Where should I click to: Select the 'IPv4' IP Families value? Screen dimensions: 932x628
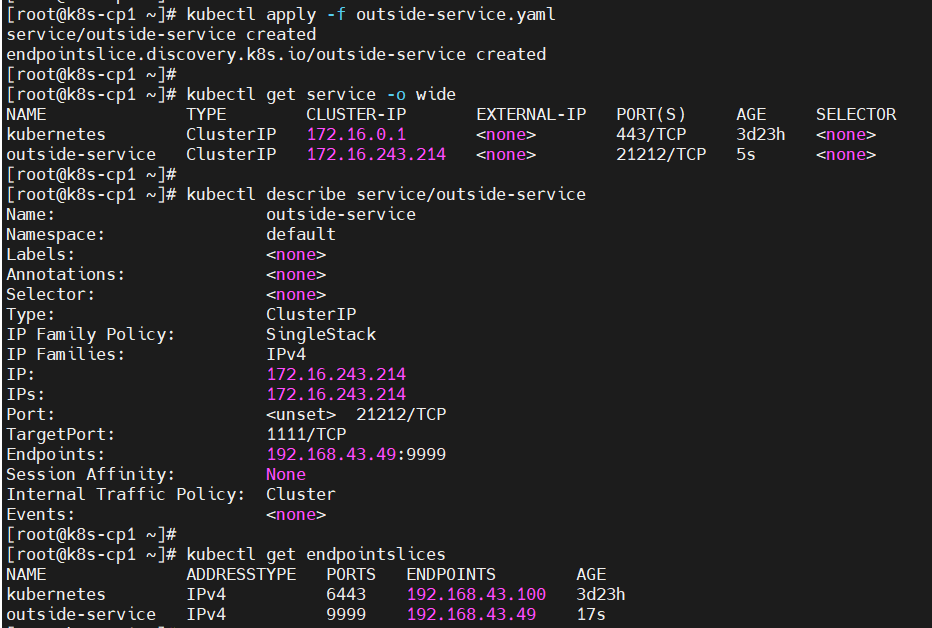pos(286,355)
